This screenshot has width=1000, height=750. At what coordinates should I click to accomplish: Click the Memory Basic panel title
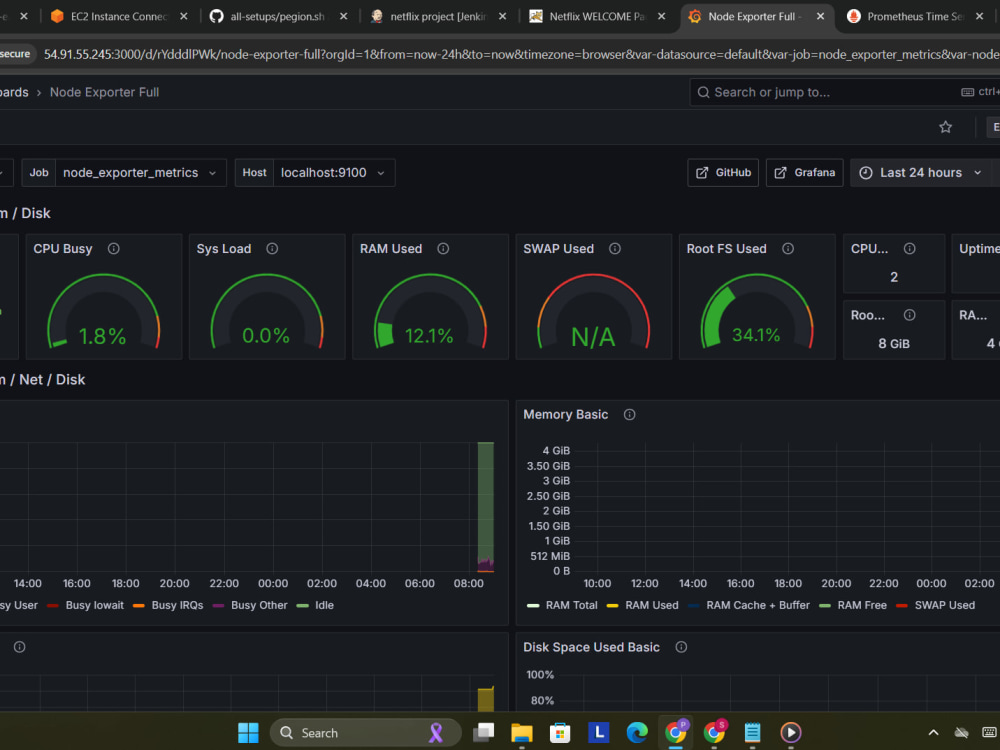click(x=566, y=415)
